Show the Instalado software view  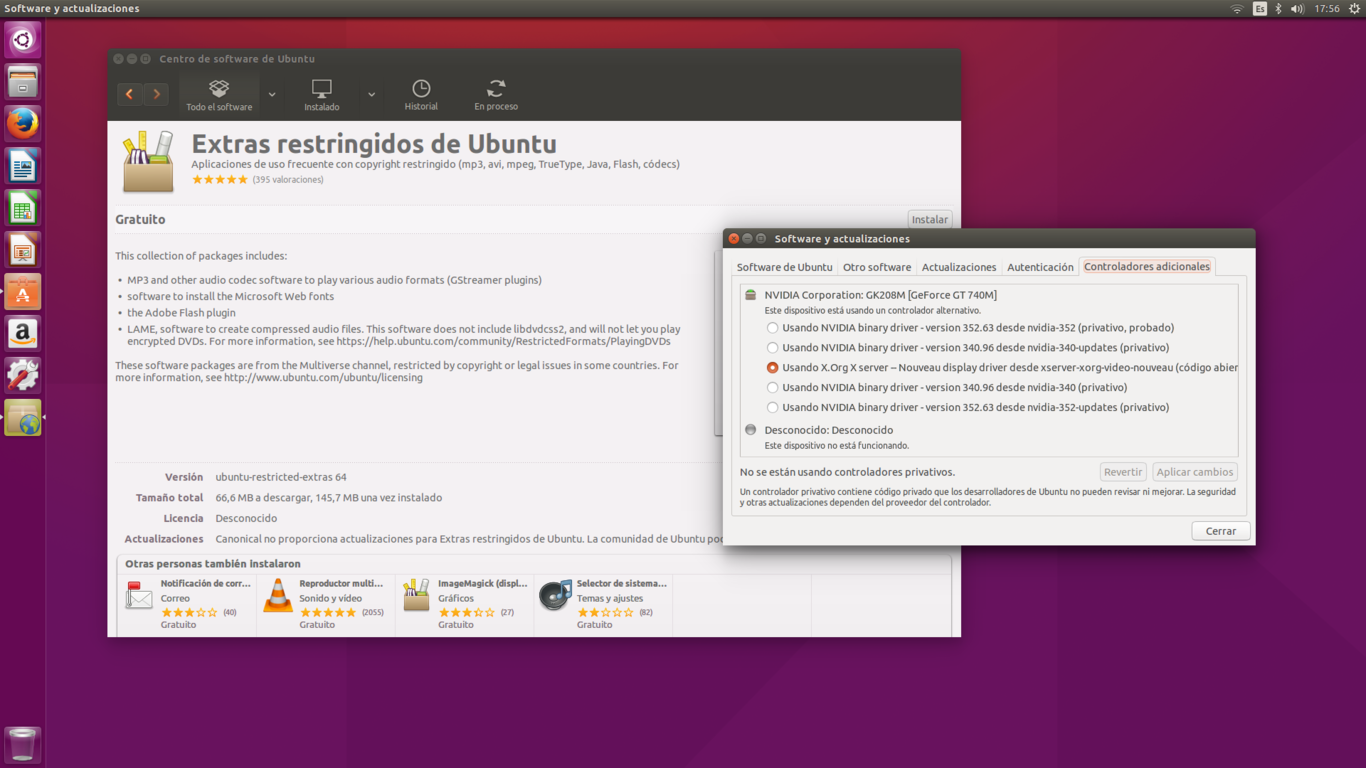click(322, 95)
